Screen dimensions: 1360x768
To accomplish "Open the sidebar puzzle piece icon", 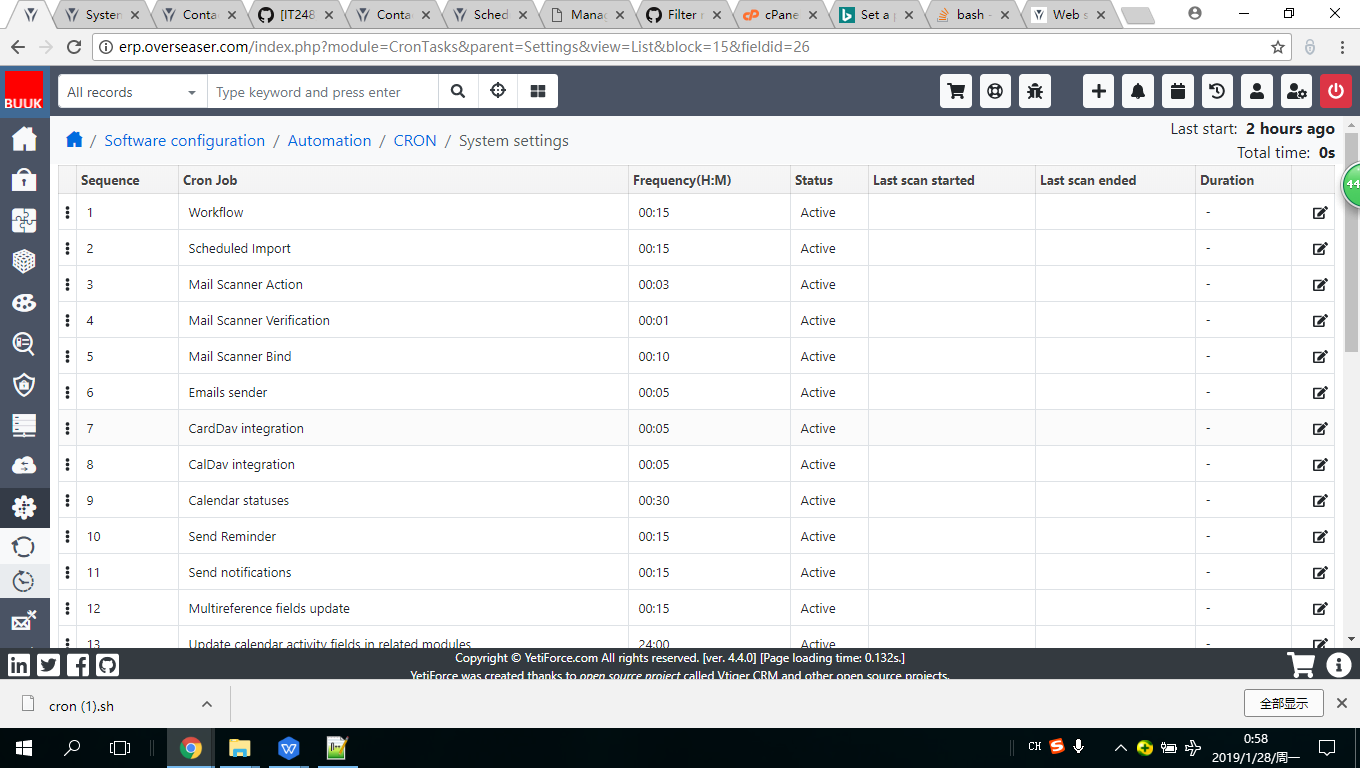I will 24,220.
